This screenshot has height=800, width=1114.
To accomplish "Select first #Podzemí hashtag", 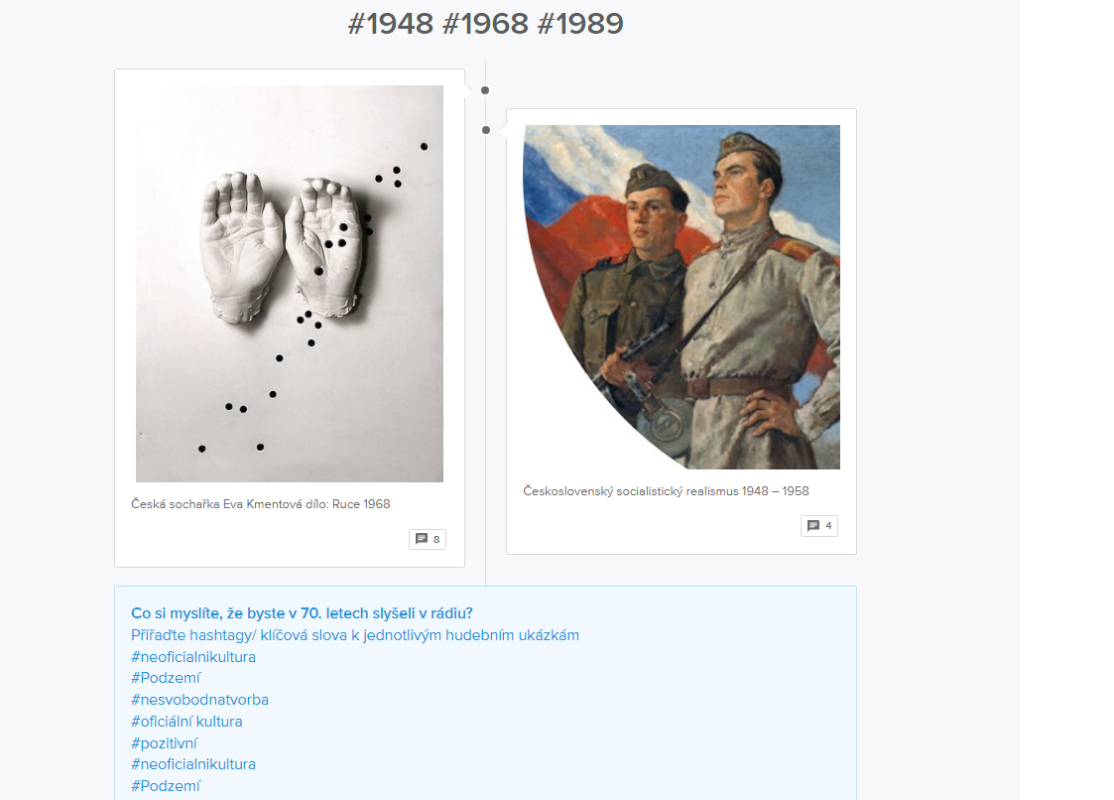I will pyautogui.click(x=166, y=678).
